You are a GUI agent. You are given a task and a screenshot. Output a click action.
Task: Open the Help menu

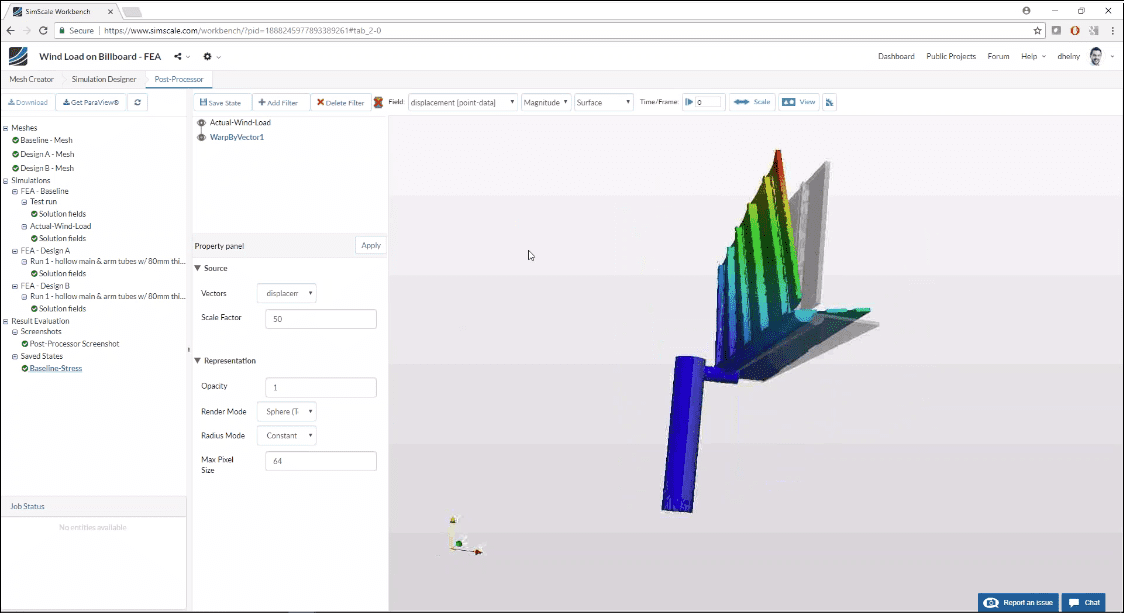(x=1032, y=56)
